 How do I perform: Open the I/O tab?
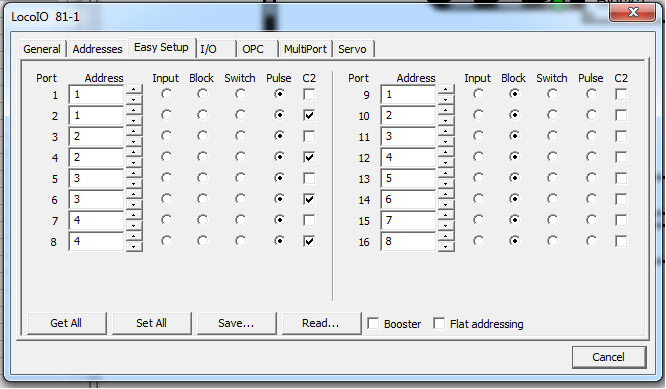pyautogui.click(x=216, y=49)
